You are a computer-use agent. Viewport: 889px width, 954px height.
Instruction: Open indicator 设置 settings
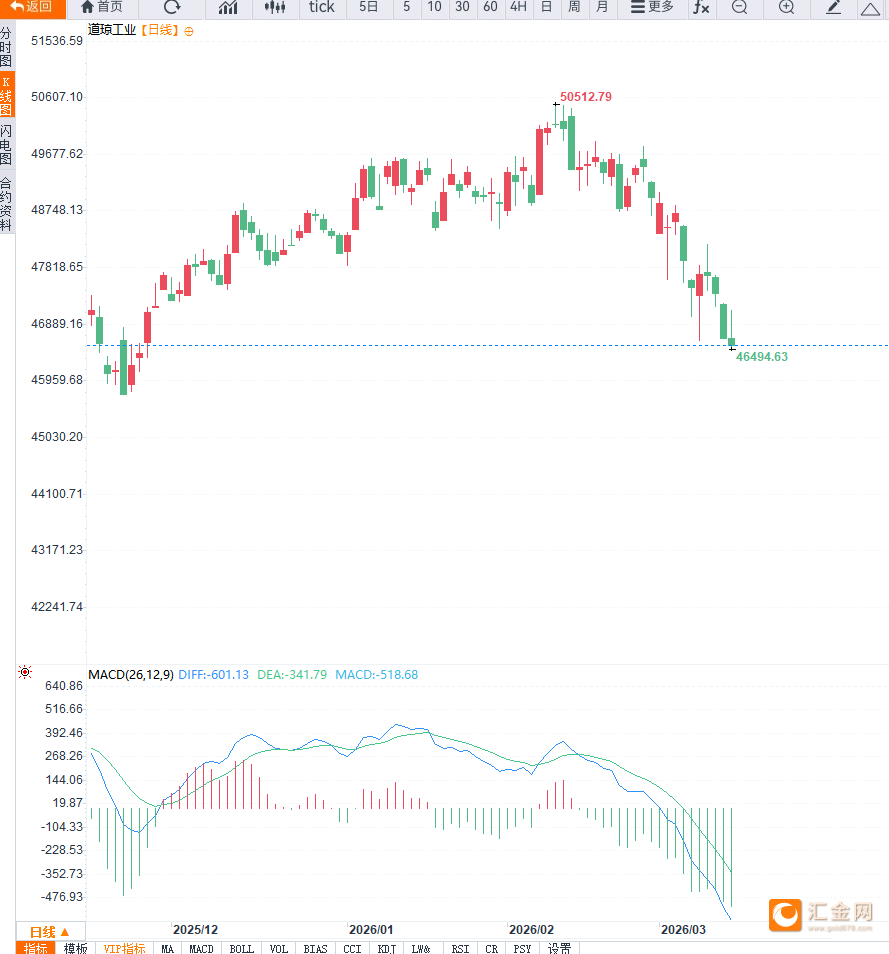click(559, 948)
